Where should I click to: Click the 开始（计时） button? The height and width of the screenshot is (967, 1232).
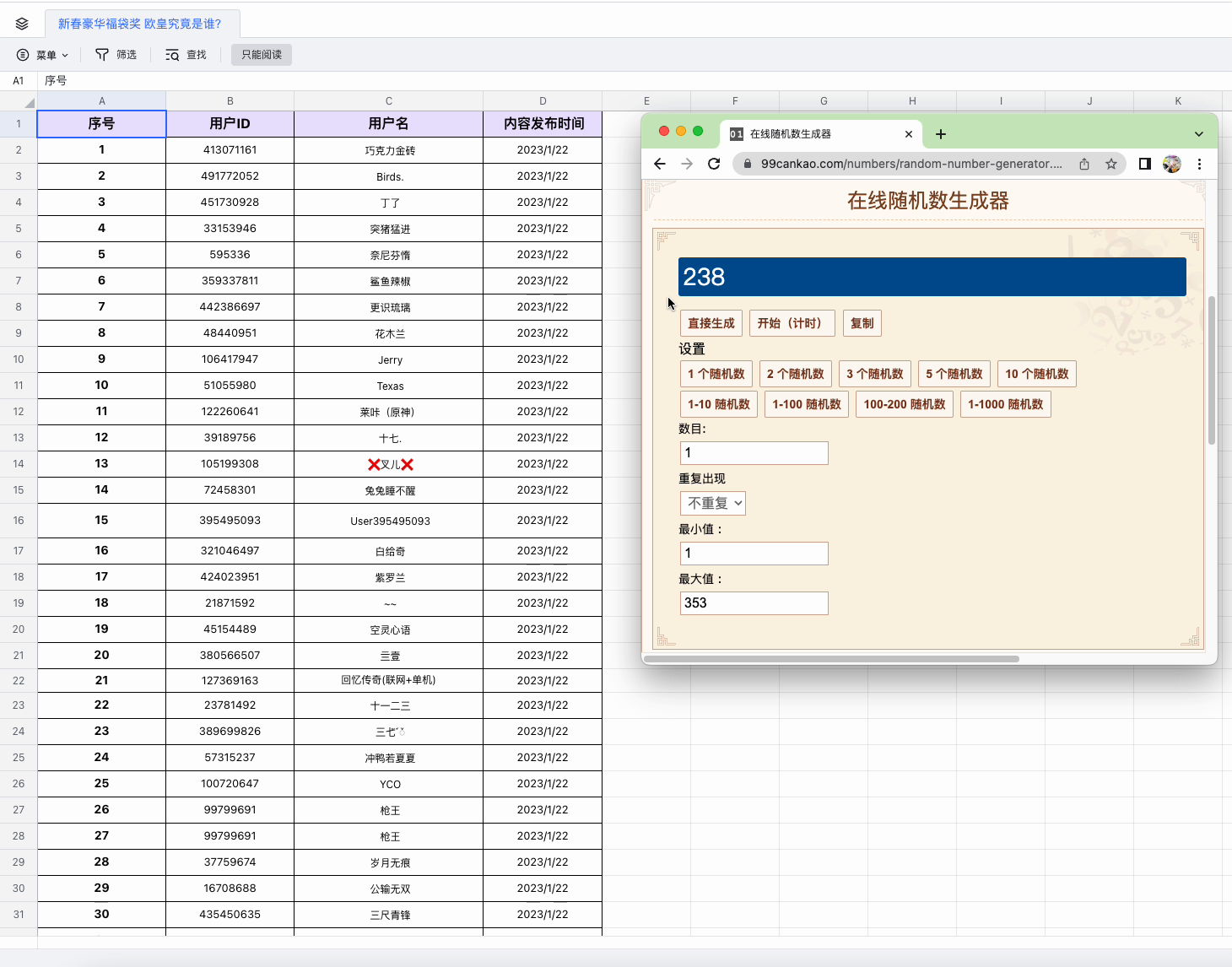click(x=792, y=323)
